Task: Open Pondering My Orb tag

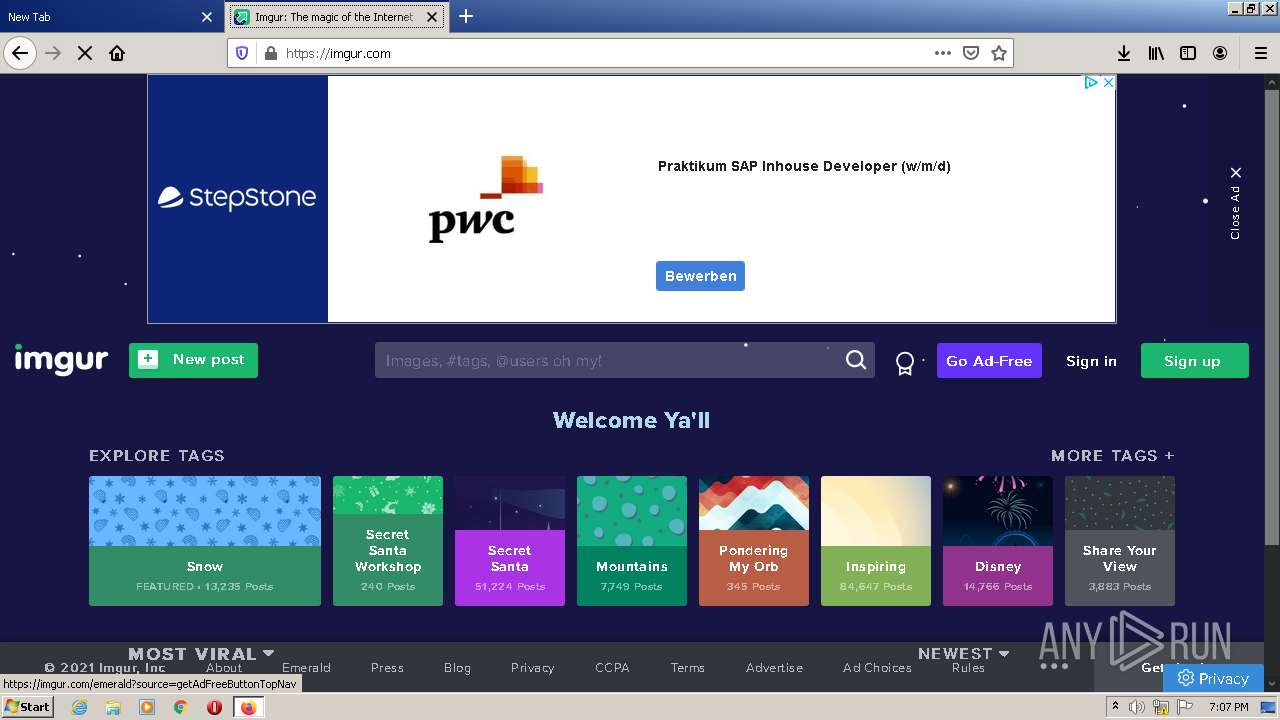Action: click(754, 541)
